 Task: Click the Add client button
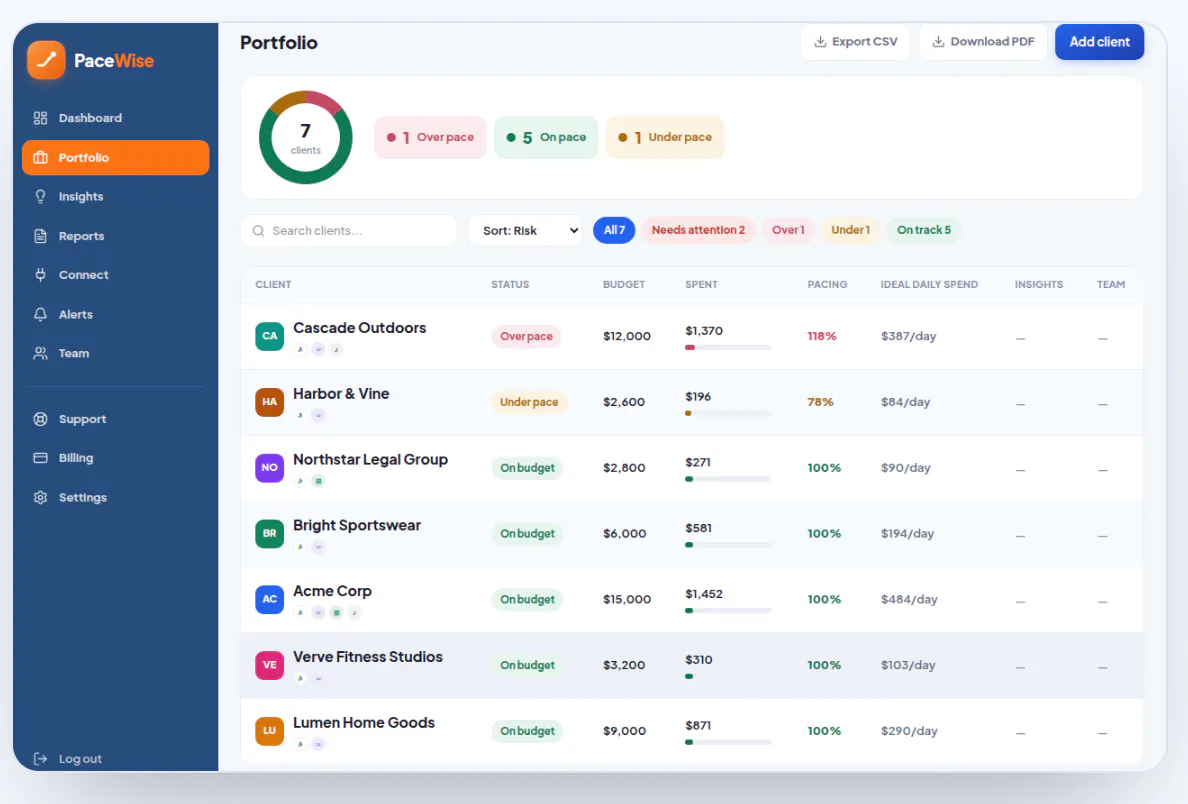[x=1099, y=42]
